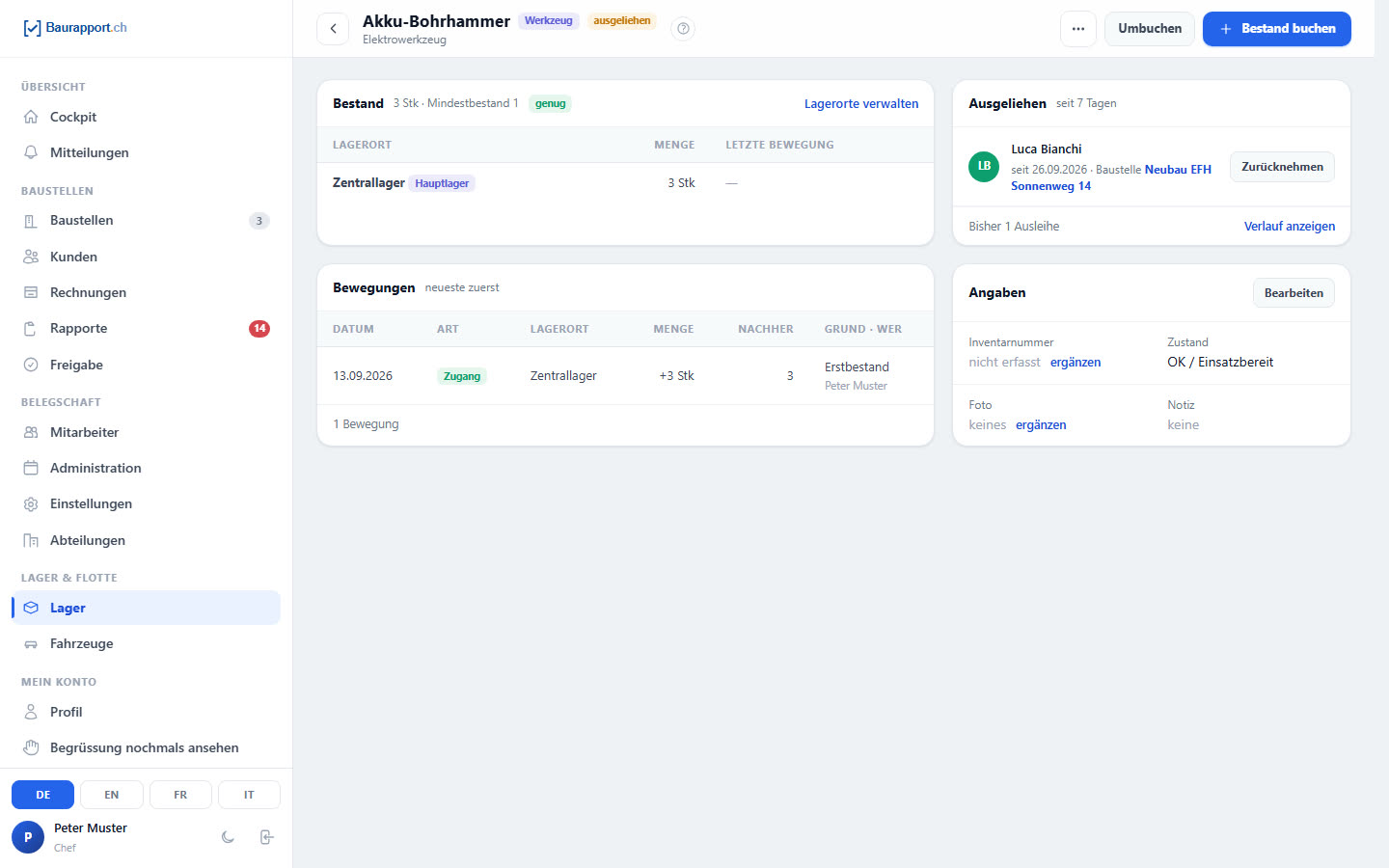This screenshot has width=1389, height=868.
Task: Click the Rapporte badge showing 14
Action: point(259,329)
